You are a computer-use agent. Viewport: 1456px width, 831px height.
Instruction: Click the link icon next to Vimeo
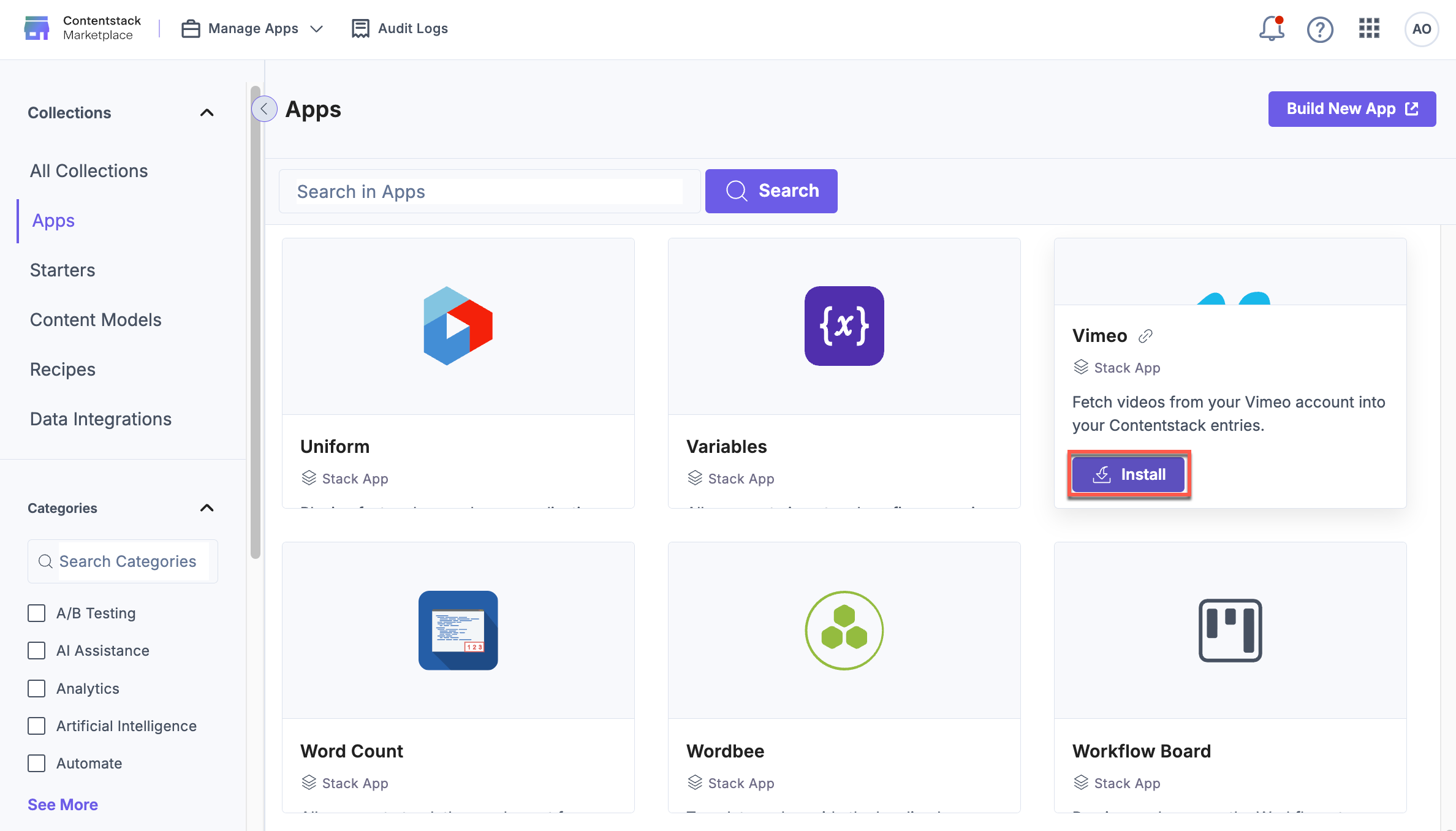tap(1145, 336)
